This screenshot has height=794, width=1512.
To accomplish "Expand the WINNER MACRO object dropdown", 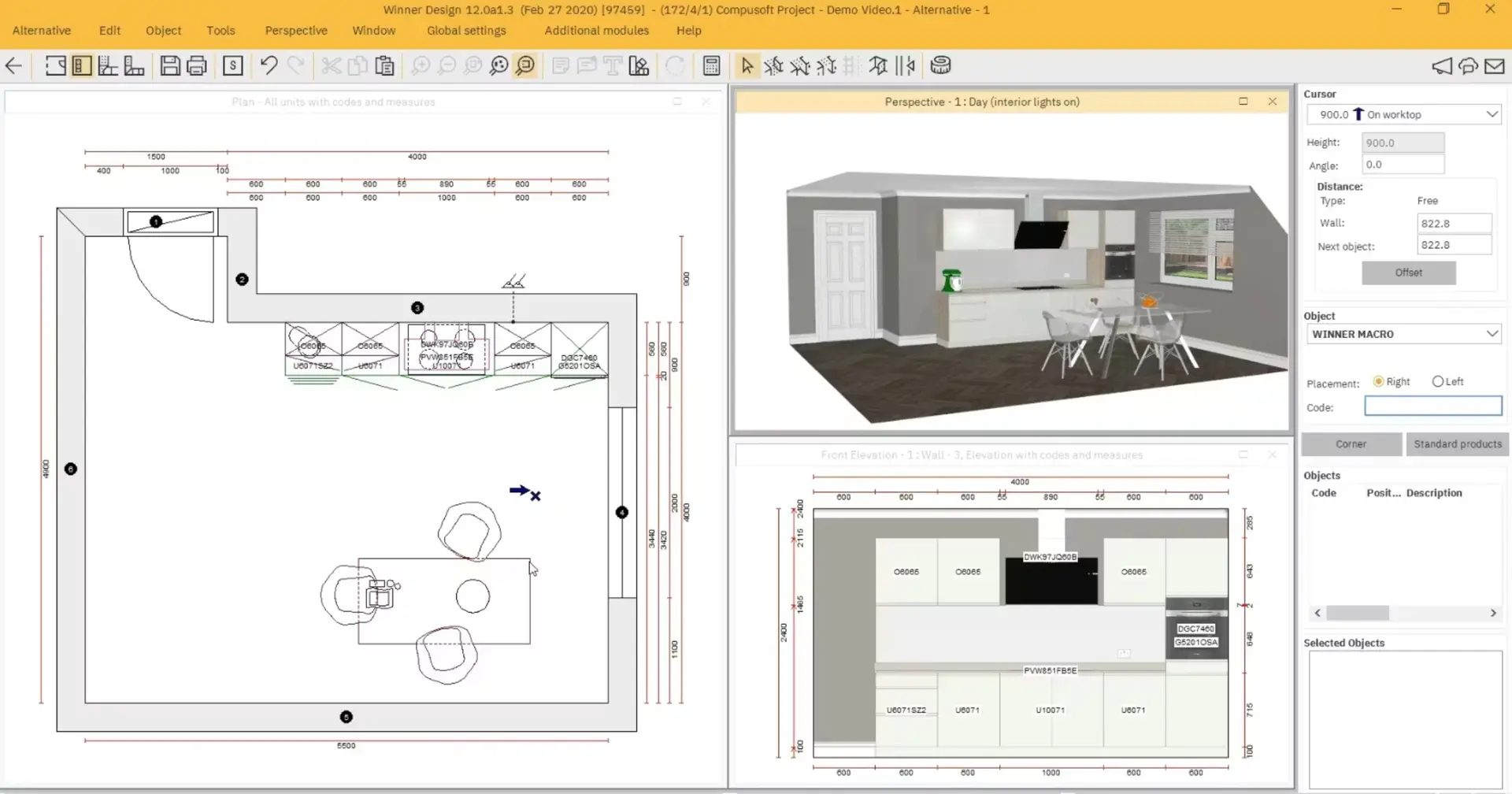I will 1491,334.
